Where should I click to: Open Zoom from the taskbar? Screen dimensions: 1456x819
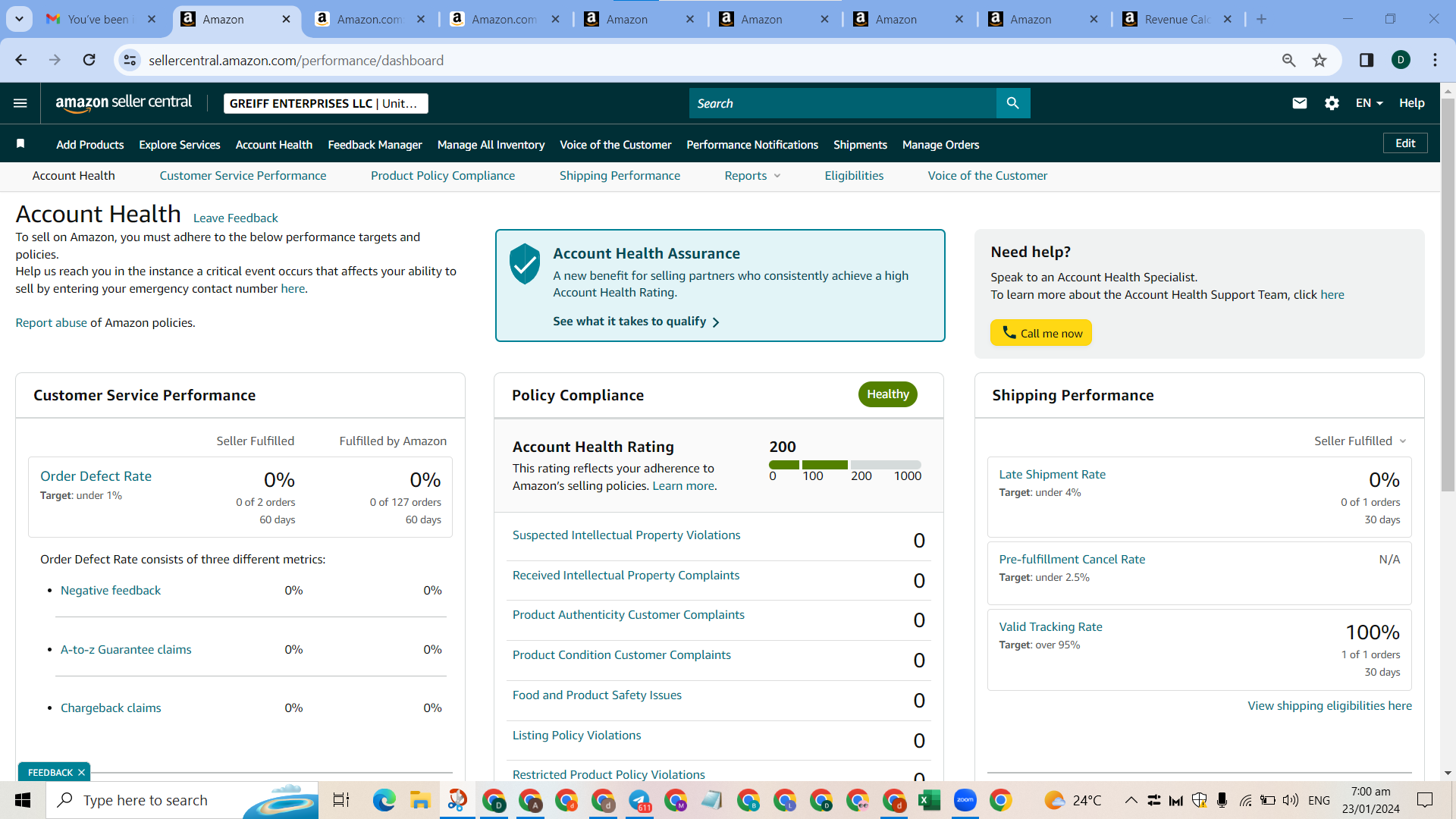coord(965,800)
